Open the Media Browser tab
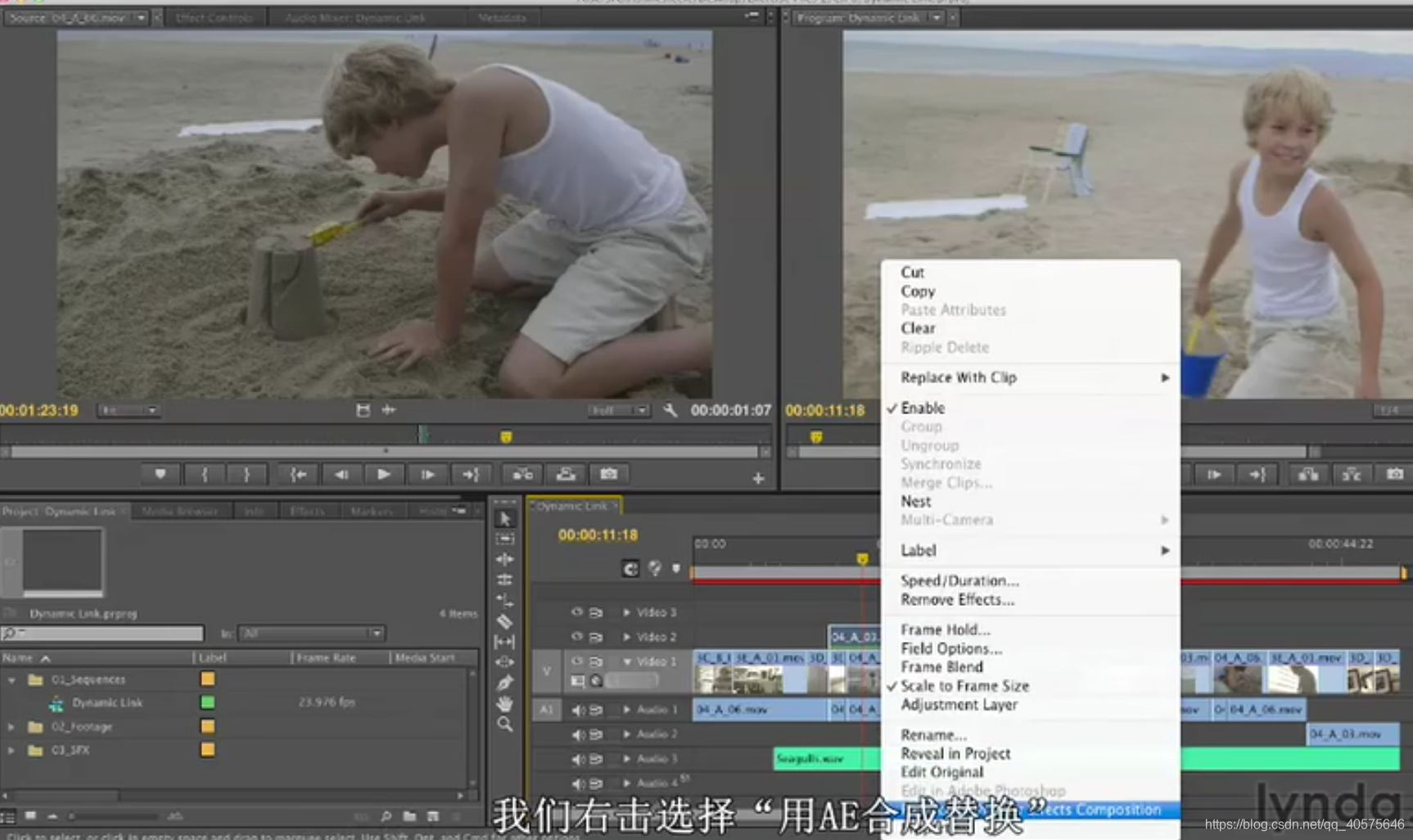This screenshot has height=840, width=1413. (180, 511)
